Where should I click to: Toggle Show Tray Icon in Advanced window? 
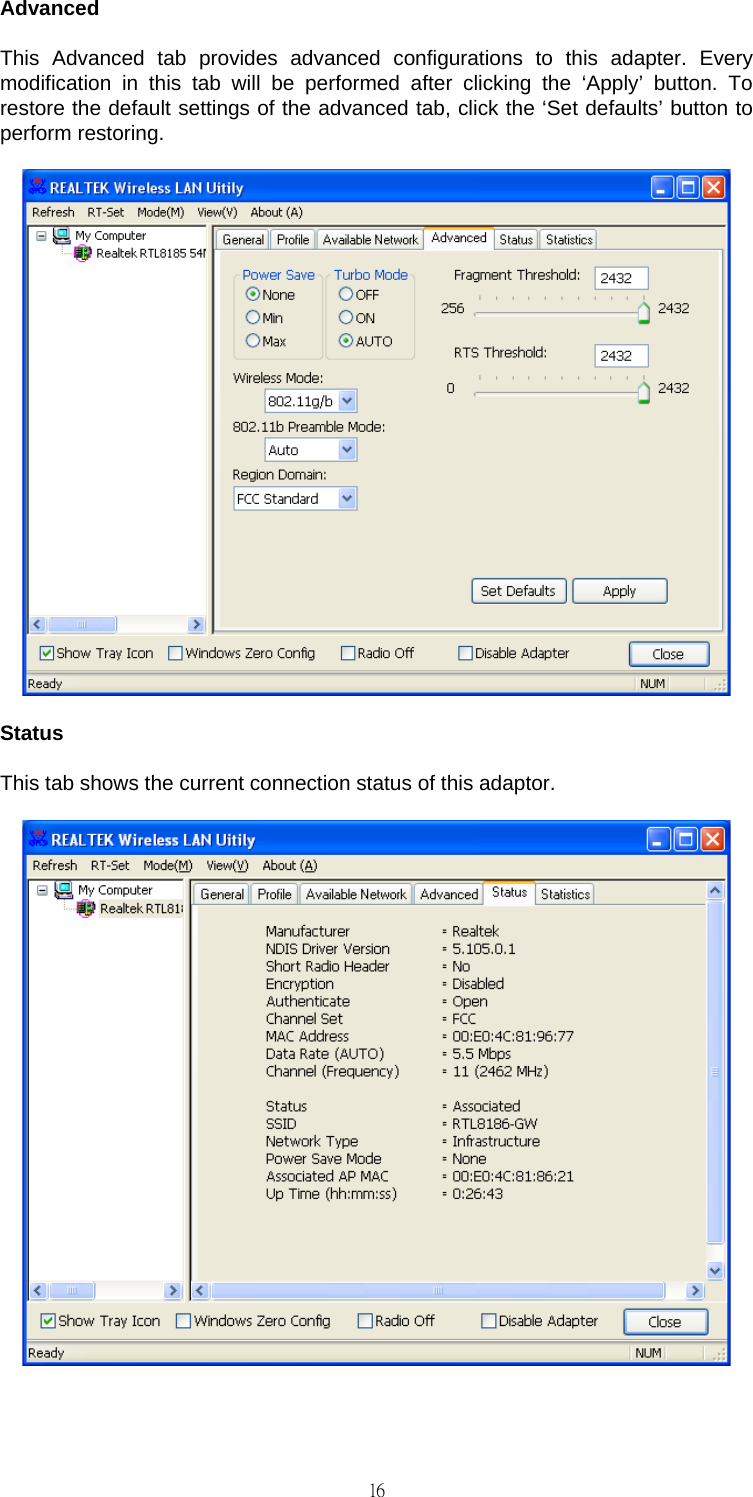pos(47,653)
